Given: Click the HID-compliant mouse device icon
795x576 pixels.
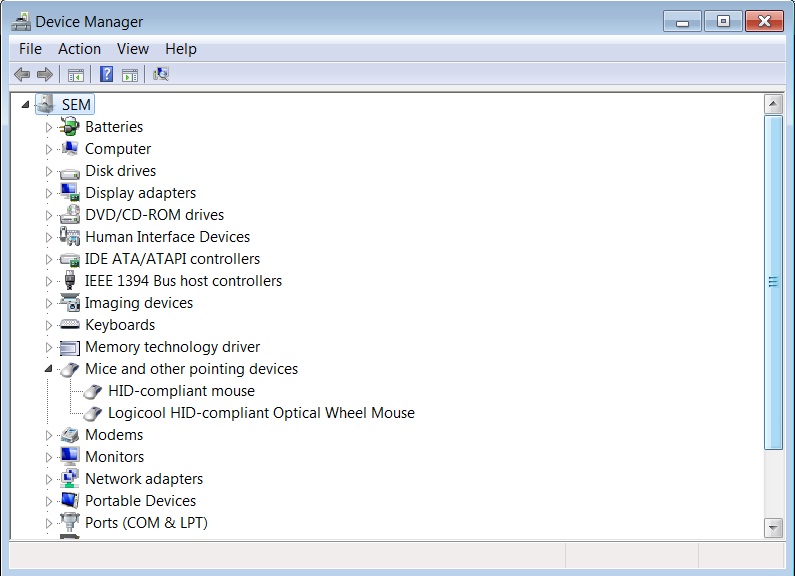Looking at the screenshot, I should (x=93, y=391).
